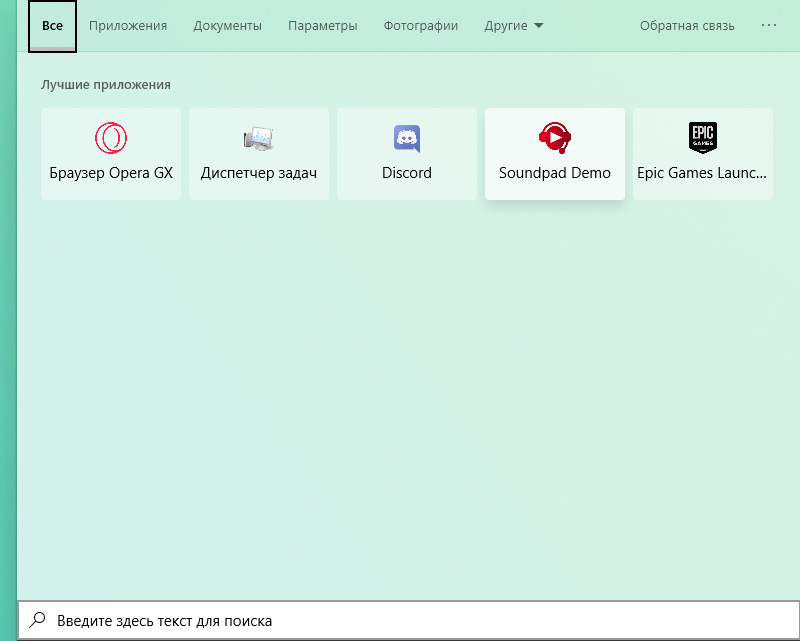Click the Диспетчер задач label
Image resolution: width=800 pixels, height=641 pixels.
coord(259,173)
